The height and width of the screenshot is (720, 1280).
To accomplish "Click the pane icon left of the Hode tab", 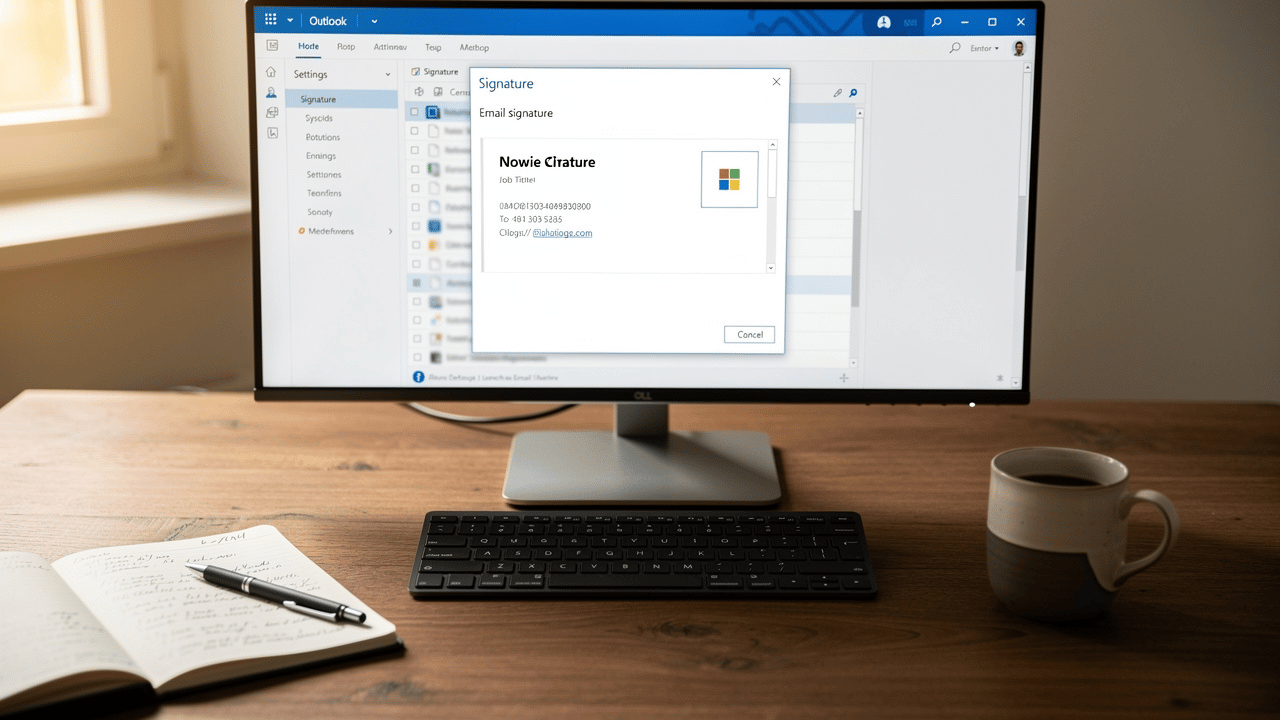I will click(x=272, y=46).
